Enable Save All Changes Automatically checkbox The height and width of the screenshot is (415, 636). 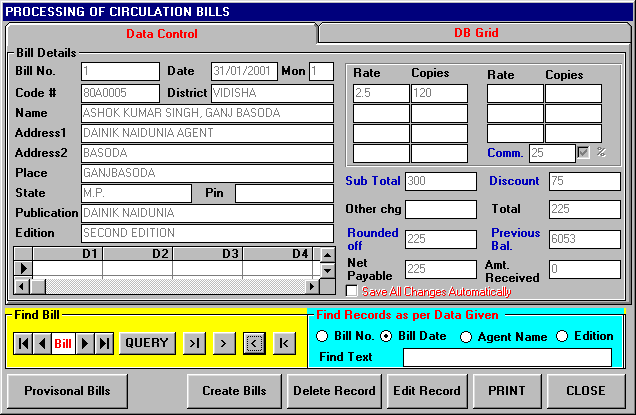coord(351,291)
